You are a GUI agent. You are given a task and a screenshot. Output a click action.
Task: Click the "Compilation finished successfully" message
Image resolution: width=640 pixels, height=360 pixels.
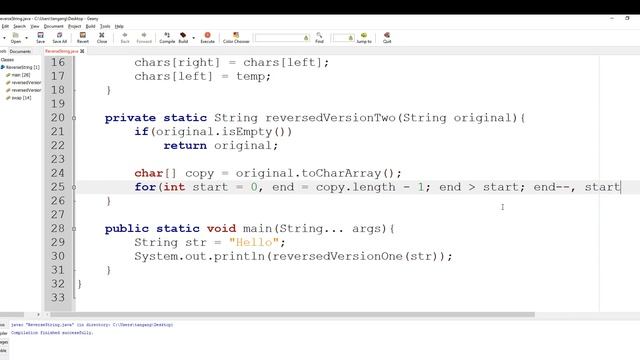[52, 333]
